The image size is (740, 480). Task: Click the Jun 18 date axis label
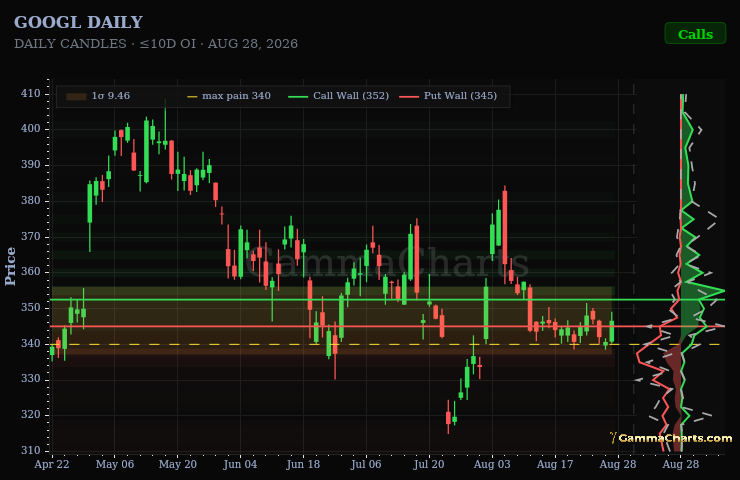pos(303,464)
